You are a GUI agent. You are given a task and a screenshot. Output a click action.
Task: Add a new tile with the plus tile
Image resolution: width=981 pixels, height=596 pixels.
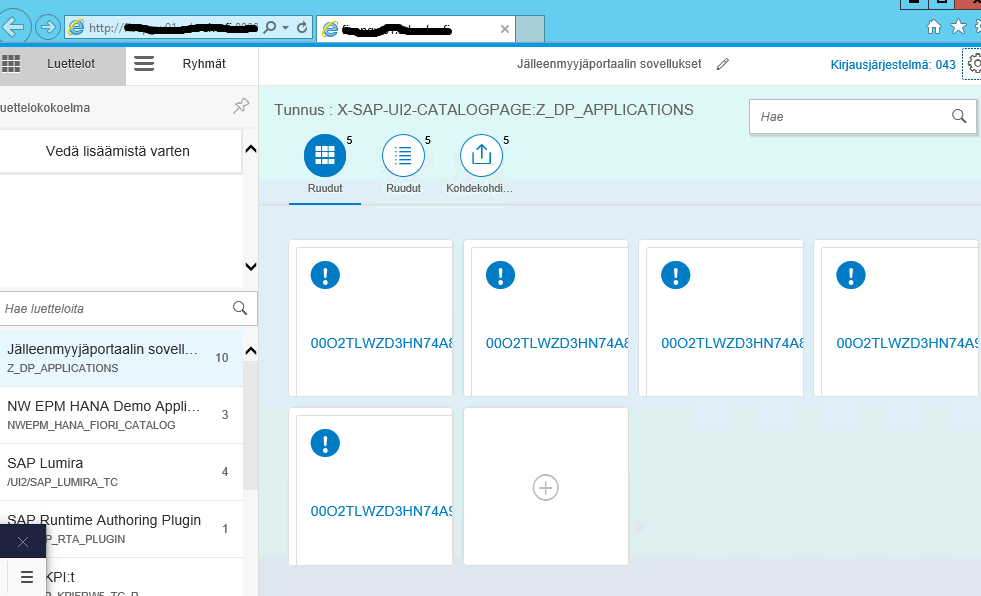pos(546,487)
